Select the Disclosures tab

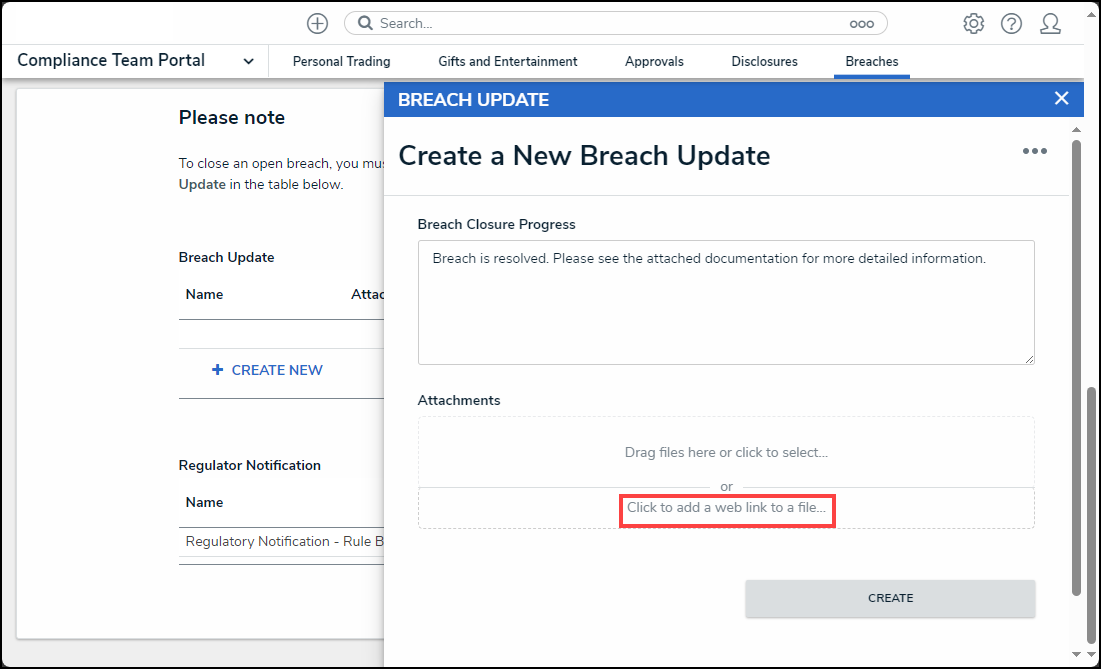pos(764,61)
